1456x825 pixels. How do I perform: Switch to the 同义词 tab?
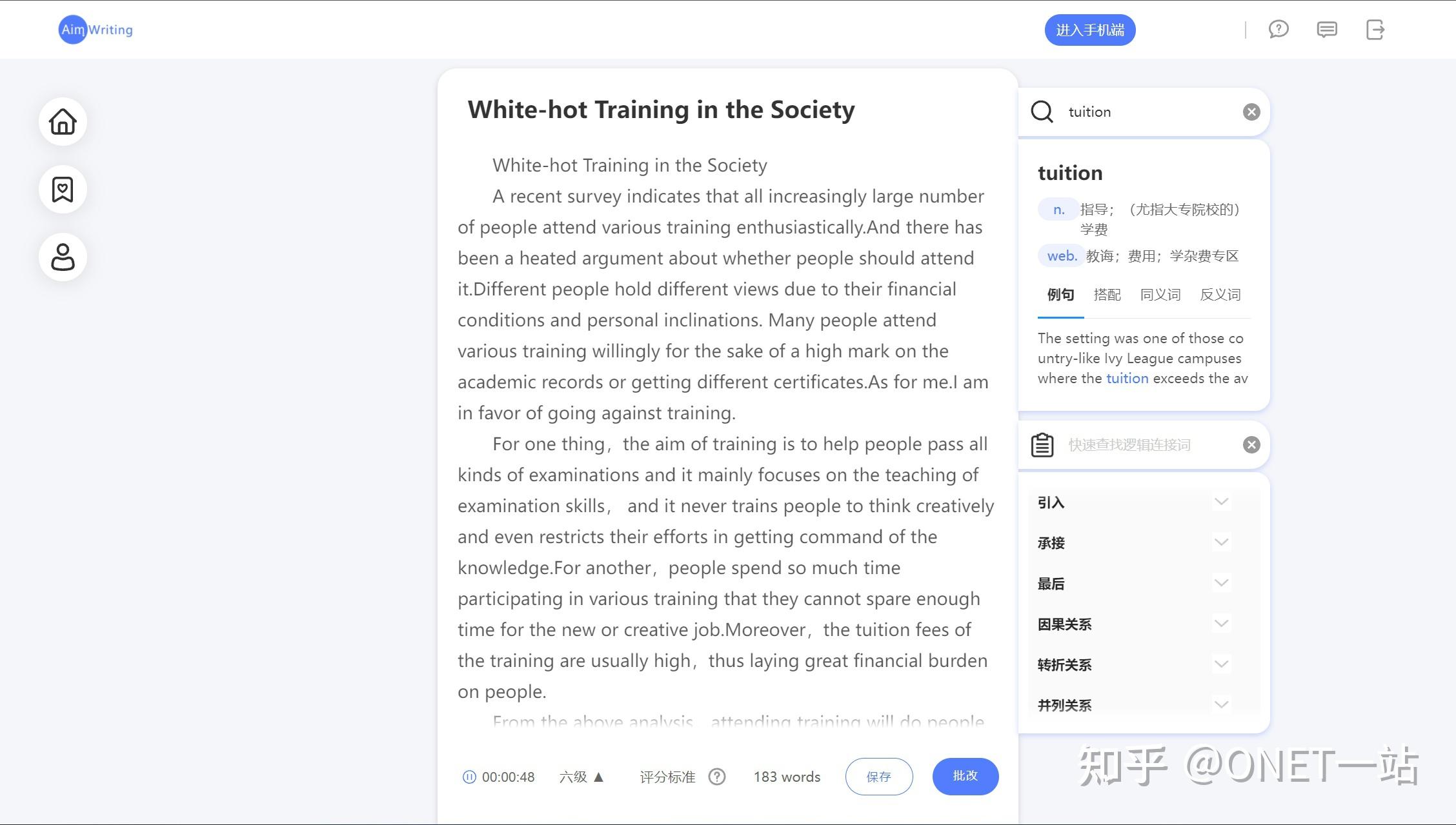1160,295
